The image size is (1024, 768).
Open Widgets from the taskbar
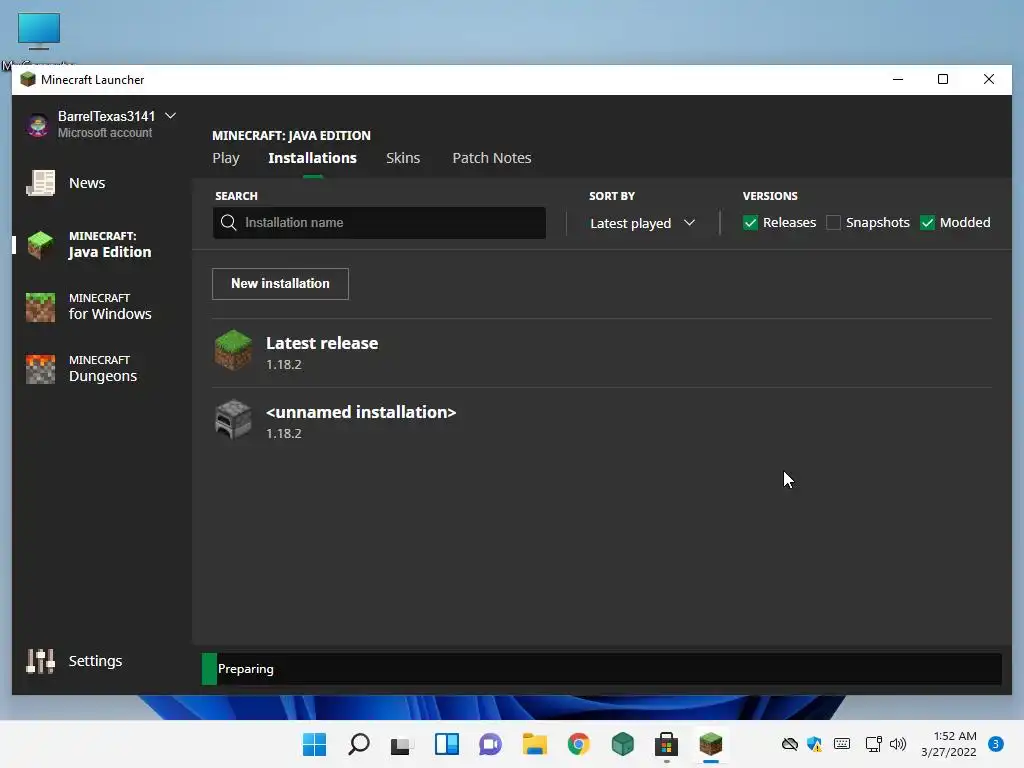[447, 744]
